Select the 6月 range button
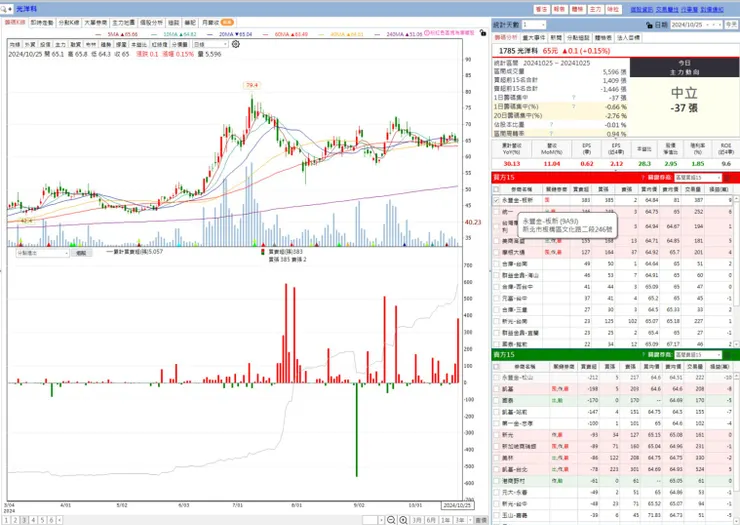The image size is (740, 525). point(431,520)
